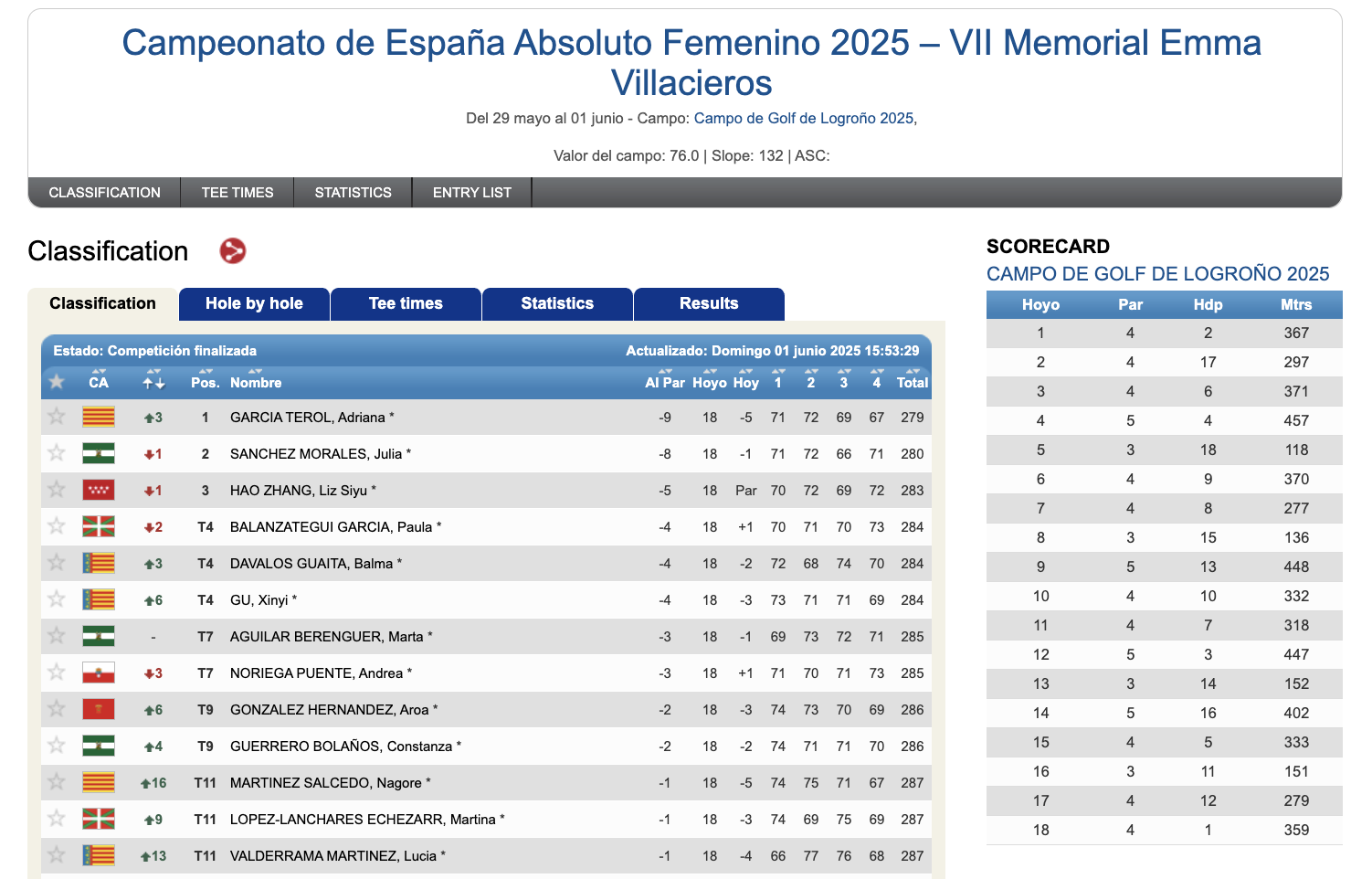
Task: Switch to the Hole by hole tab
Action: [253, 303]
